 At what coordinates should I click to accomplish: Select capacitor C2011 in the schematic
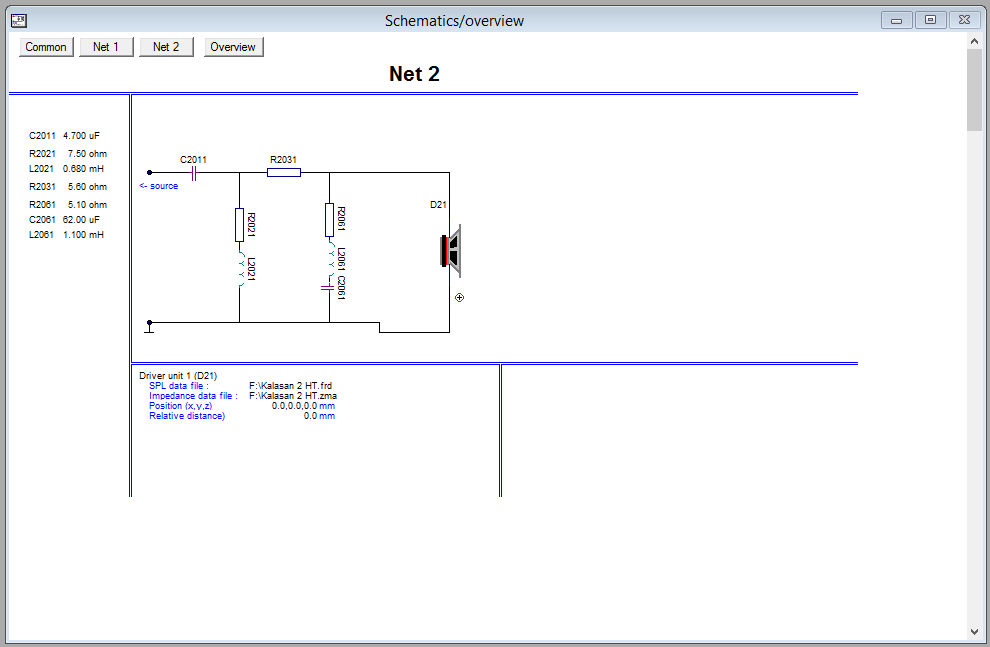point(194,172)
